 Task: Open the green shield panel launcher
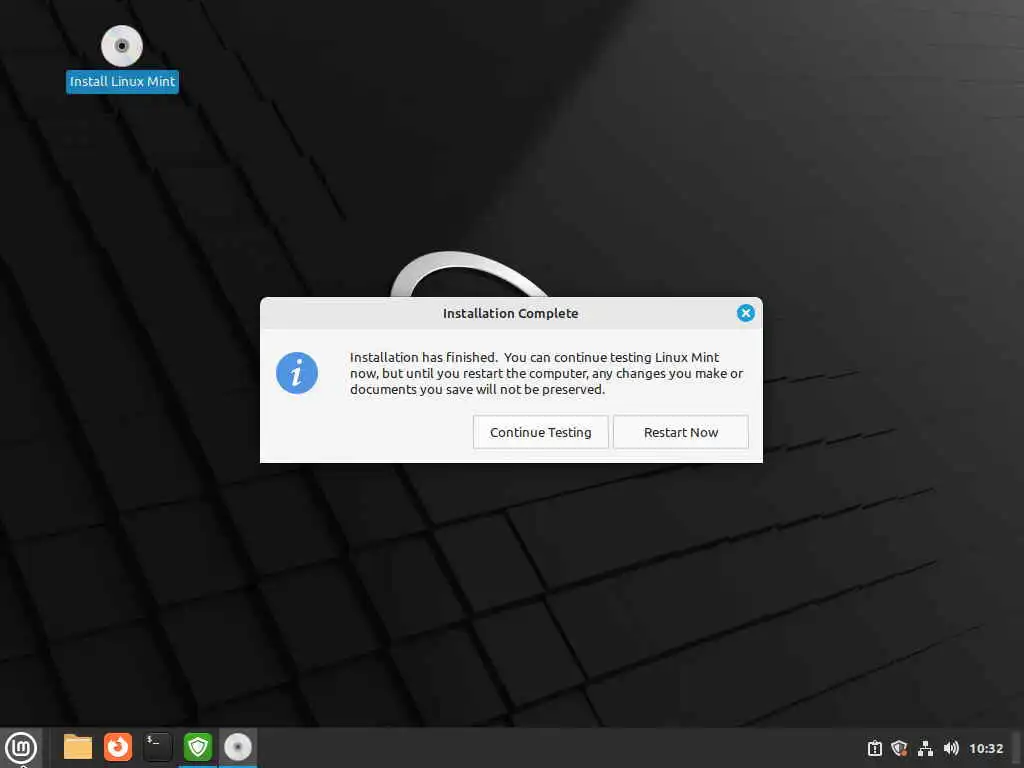coord(198,747)
